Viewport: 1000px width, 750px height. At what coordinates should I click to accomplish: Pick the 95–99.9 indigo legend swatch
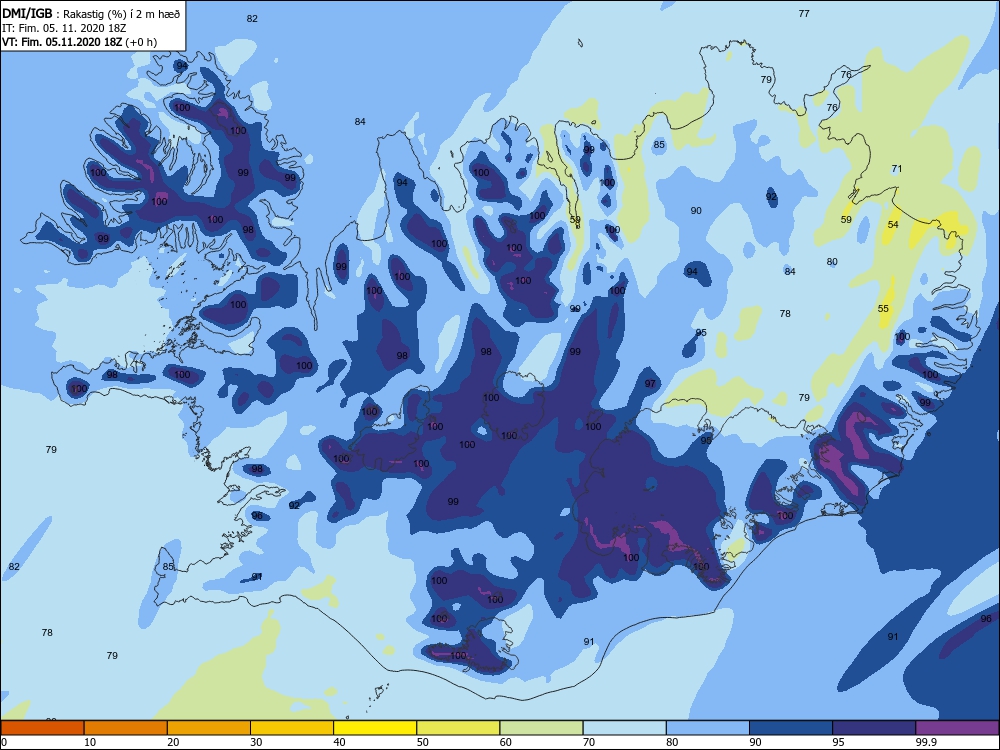pyautogui.click(x=874, y=728)
